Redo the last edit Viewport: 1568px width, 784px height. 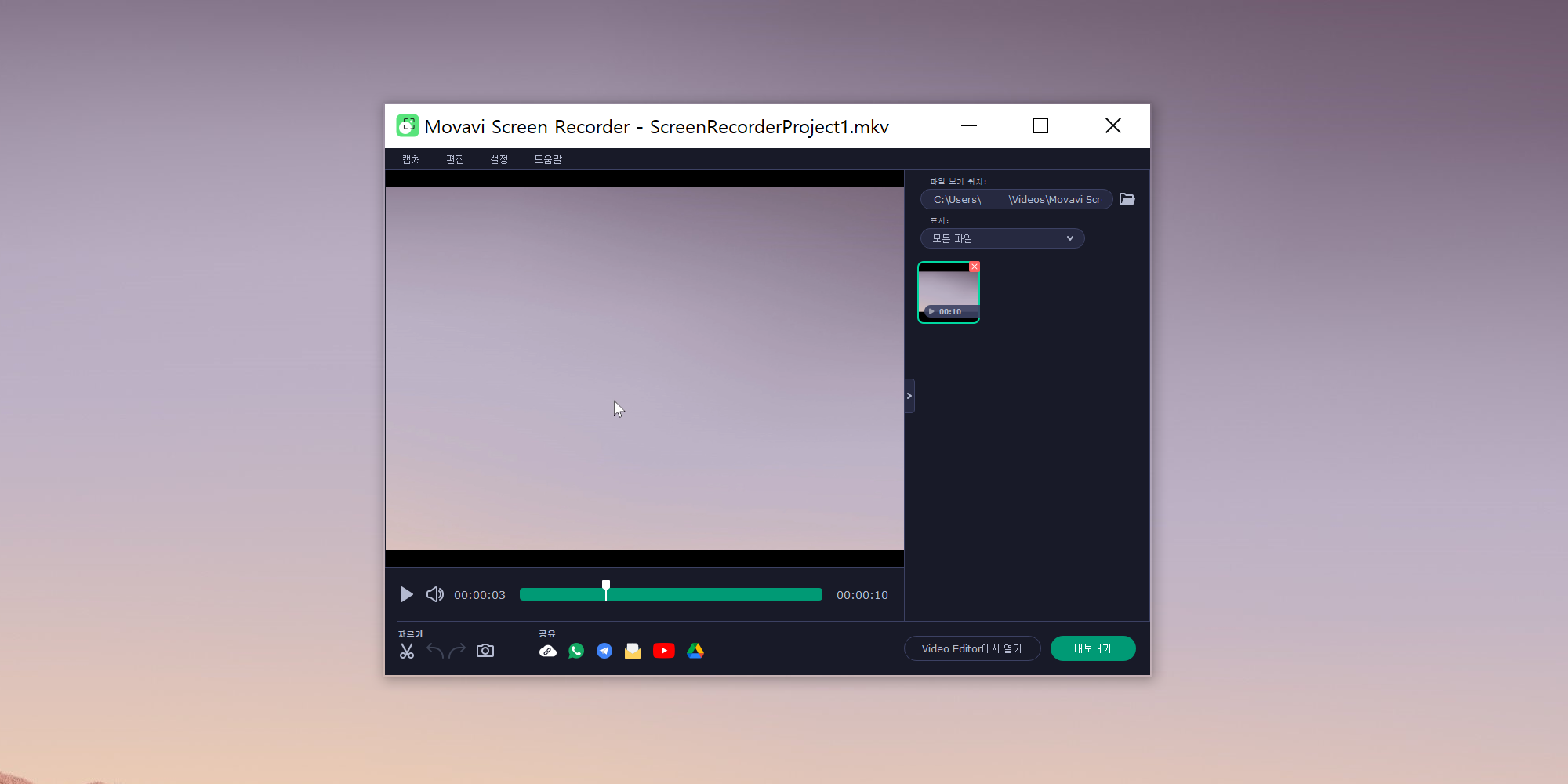tap(457, 651)
